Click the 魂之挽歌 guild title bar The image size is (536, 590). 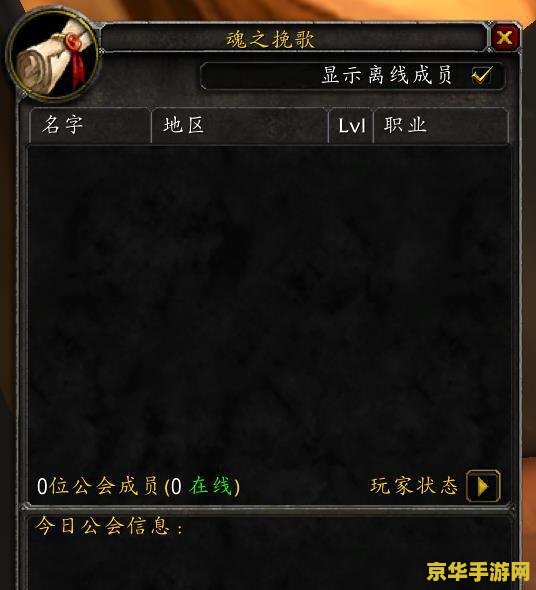tap(294, 38)
